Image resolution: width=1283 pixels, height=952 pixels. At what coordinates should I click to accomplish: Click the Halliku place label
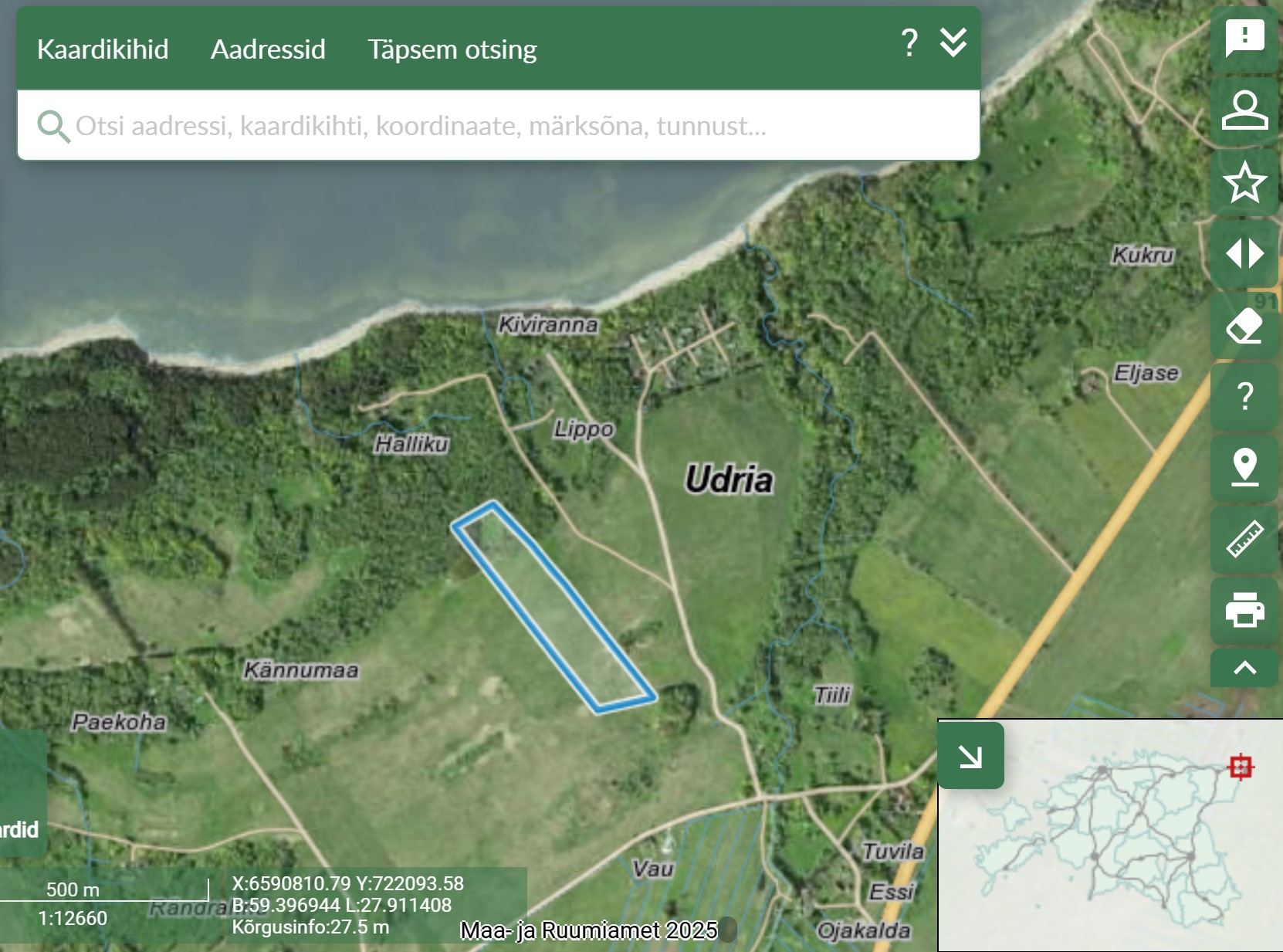point(411,444)
